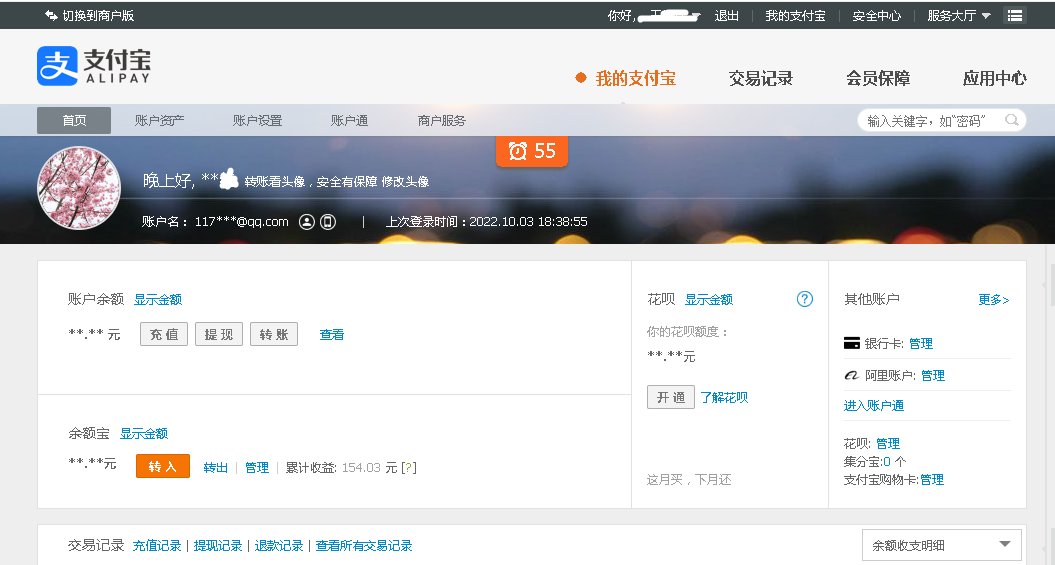Click 我的支付宝 in top bar

coord(795,15)
